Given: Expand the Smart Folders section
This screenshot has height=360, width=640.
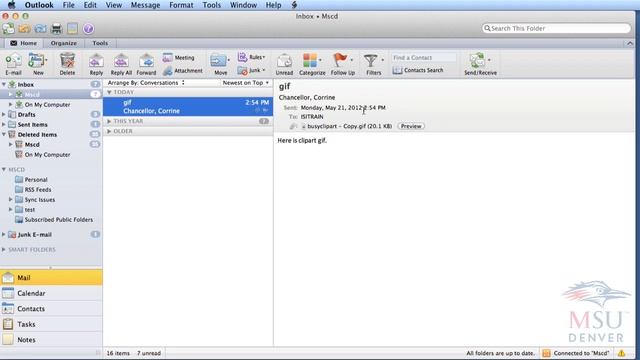Looking at the screenshot, I should coord(4,249).
